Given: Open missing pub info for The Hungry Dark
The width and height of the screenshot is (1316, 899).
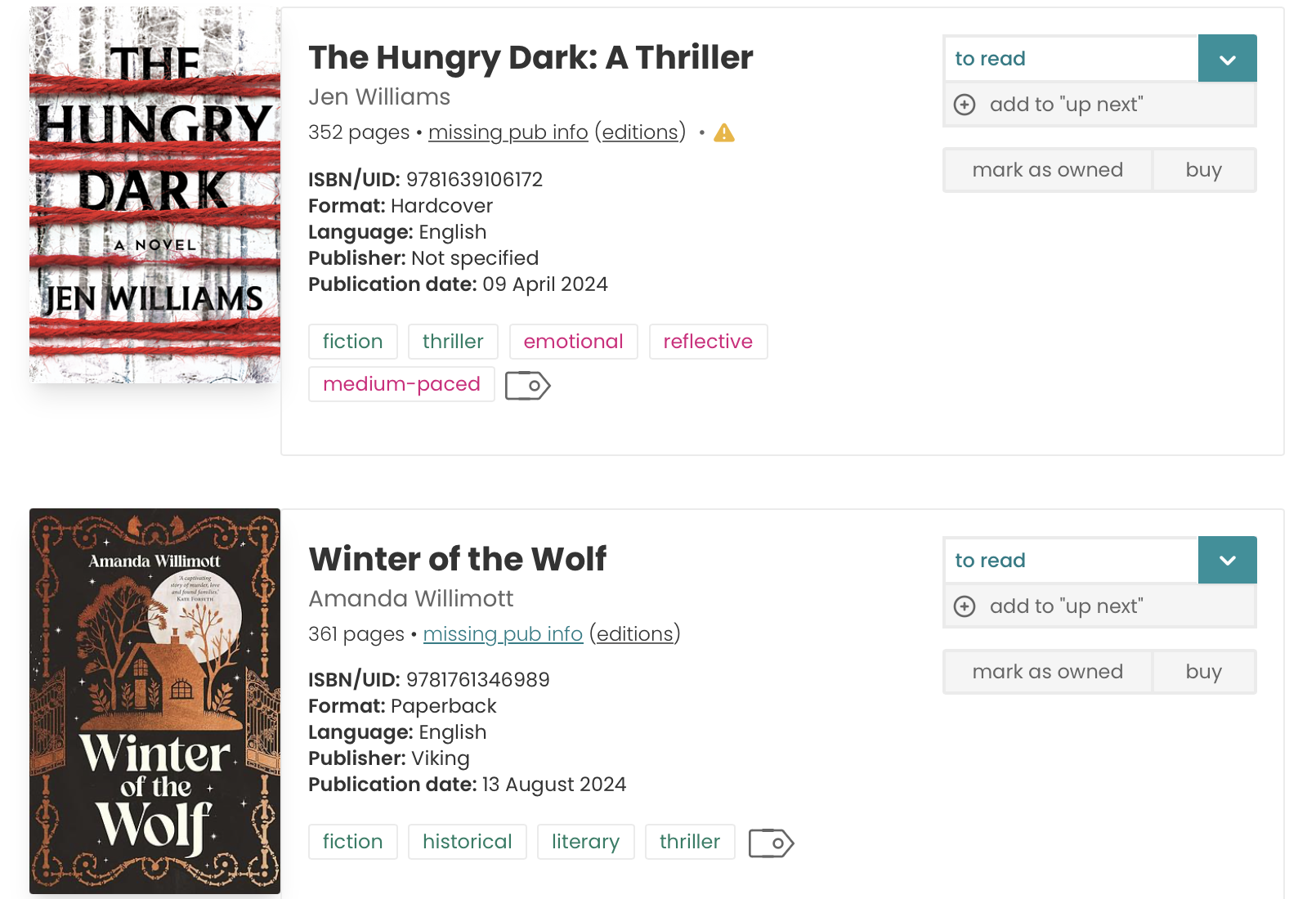Looking at the screenshot, I should point(508,132).
